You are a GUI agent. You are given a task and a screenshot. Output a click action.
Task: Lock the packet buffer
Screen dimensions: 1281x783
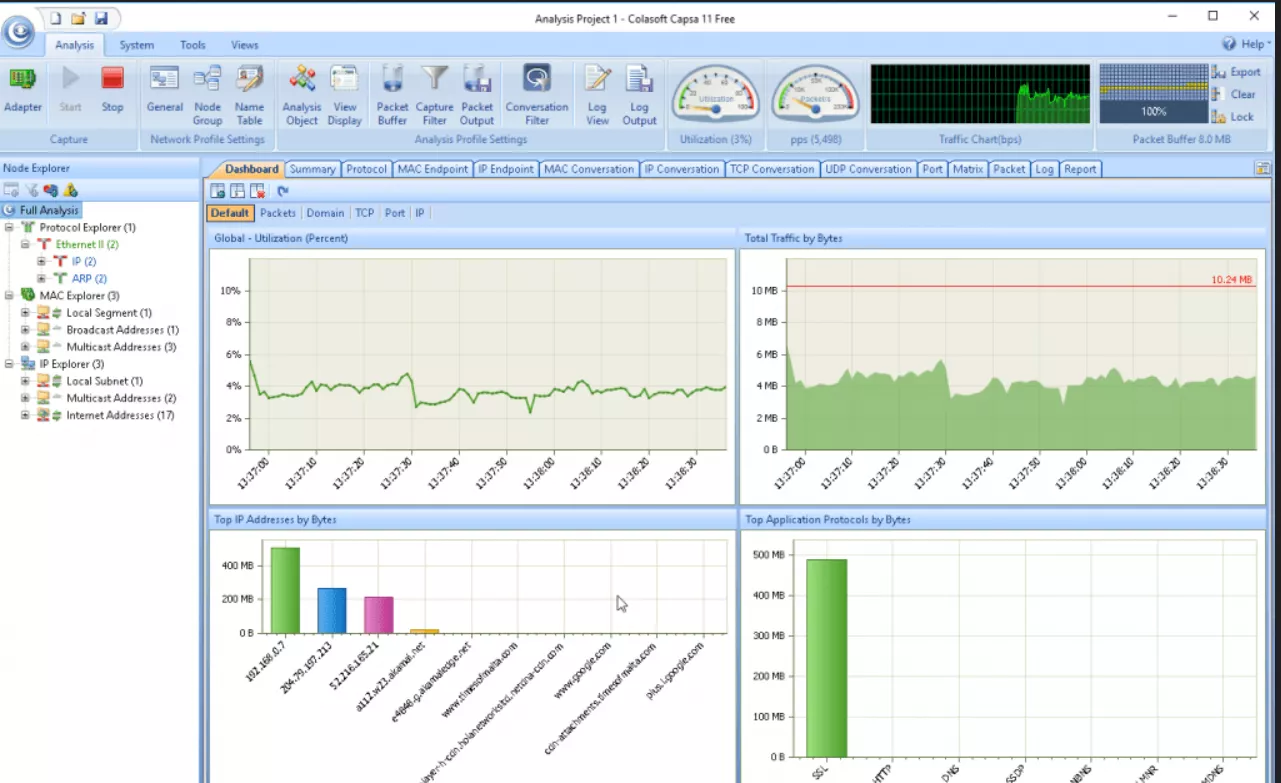[x=1233, y=117]
